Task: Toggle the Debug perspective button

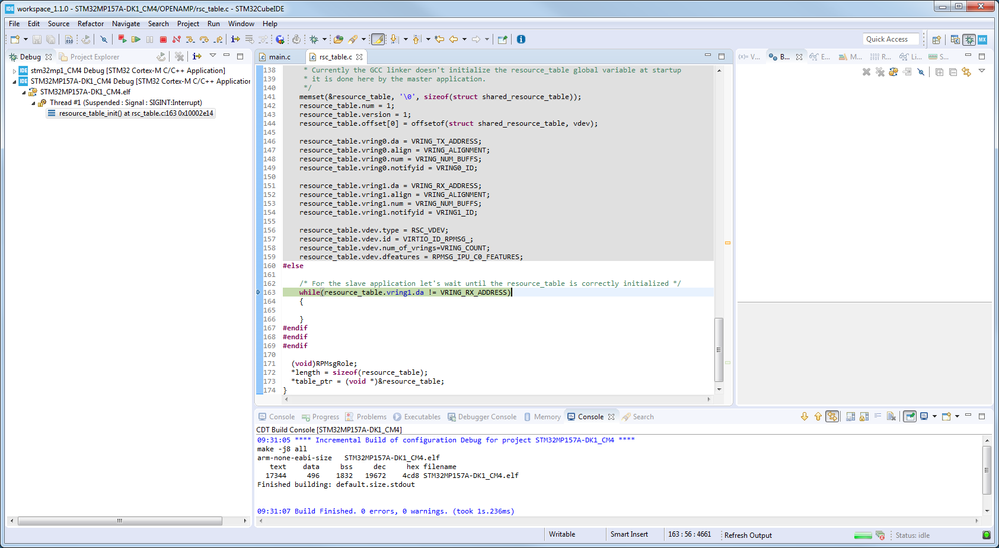Action: pos(969,40)
